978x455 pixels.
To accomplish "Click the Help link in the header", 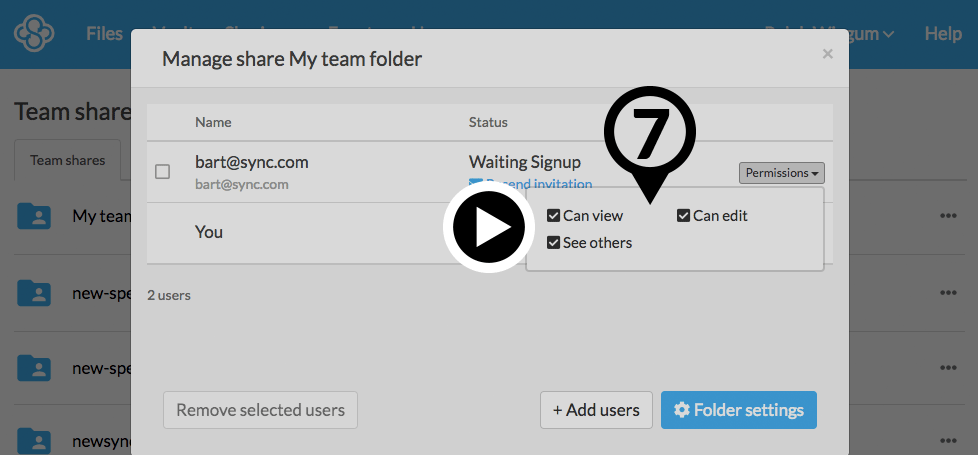I will [942, 34].
